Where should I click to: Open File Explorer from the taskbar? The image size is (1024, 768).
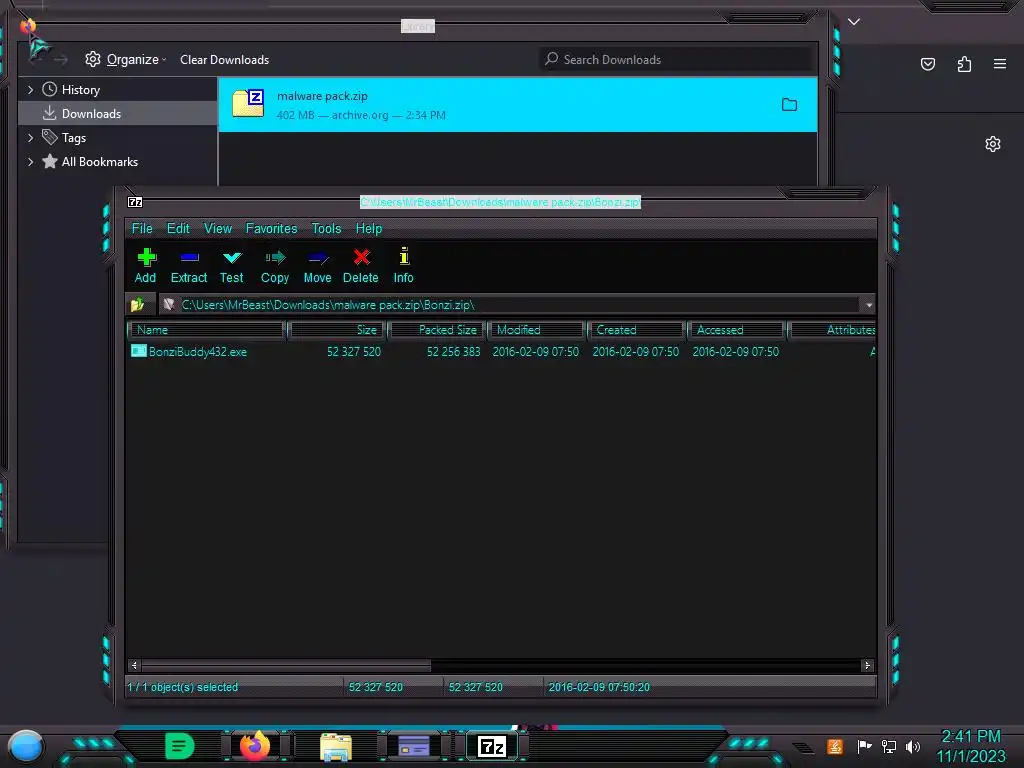336,747
